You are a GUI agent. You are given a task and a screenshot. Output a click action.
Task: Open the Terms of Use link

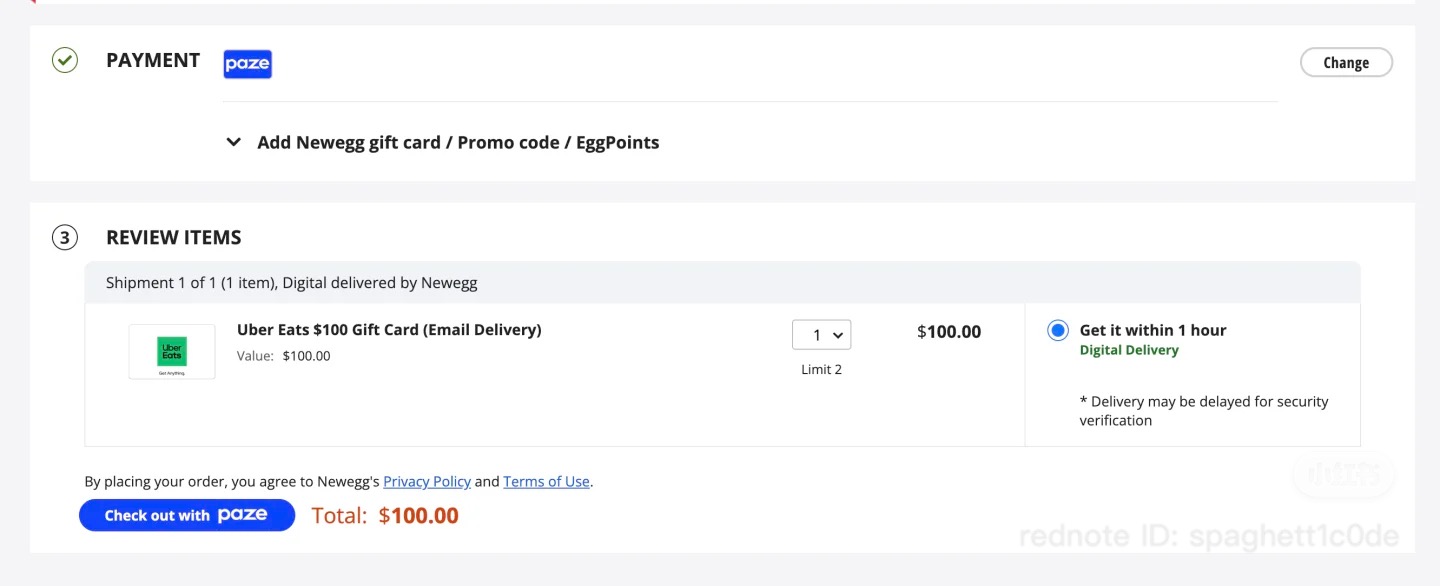[546, 481]
